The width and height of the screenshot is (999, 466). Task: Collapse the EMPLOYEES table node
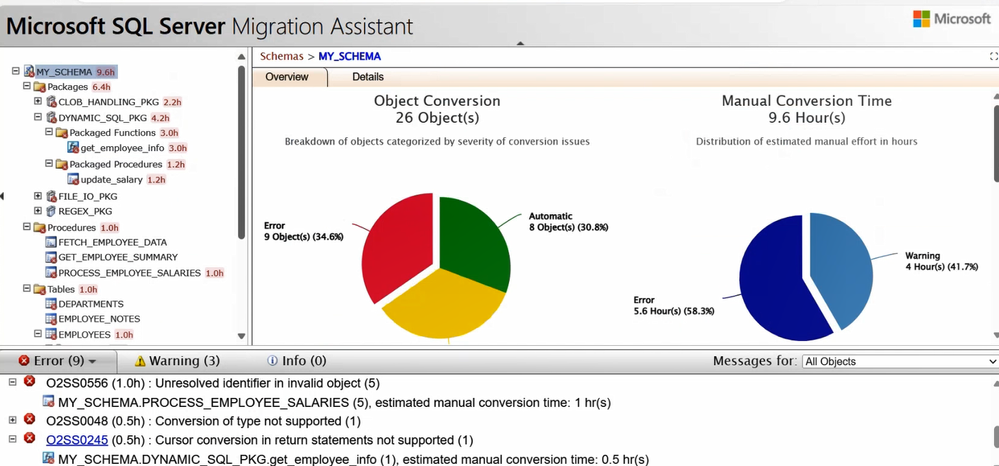coord(38,333)
